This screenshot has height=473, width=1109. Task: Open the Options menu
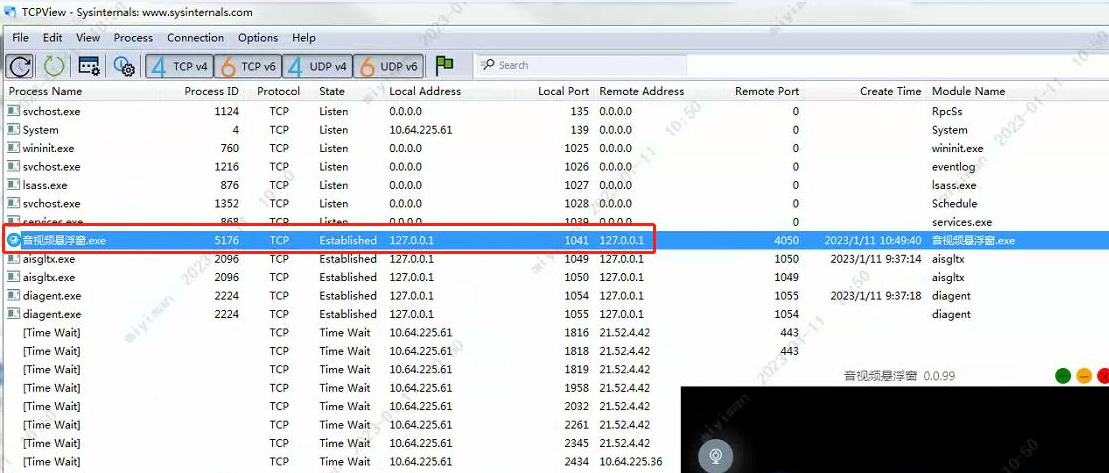coord(257,37)
